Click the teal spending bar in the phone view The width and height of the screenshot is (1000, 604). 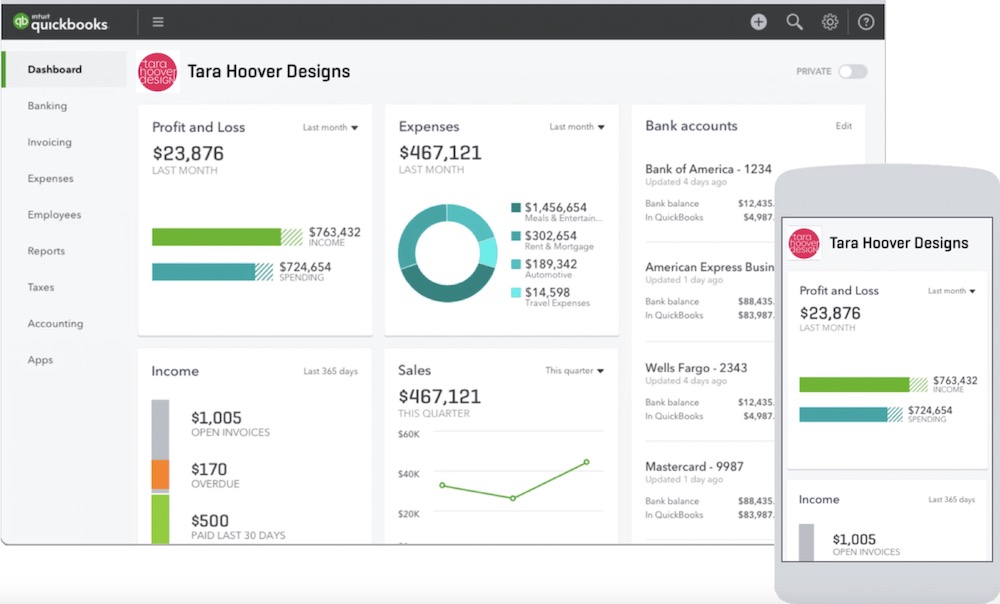[x=843, y=415]
